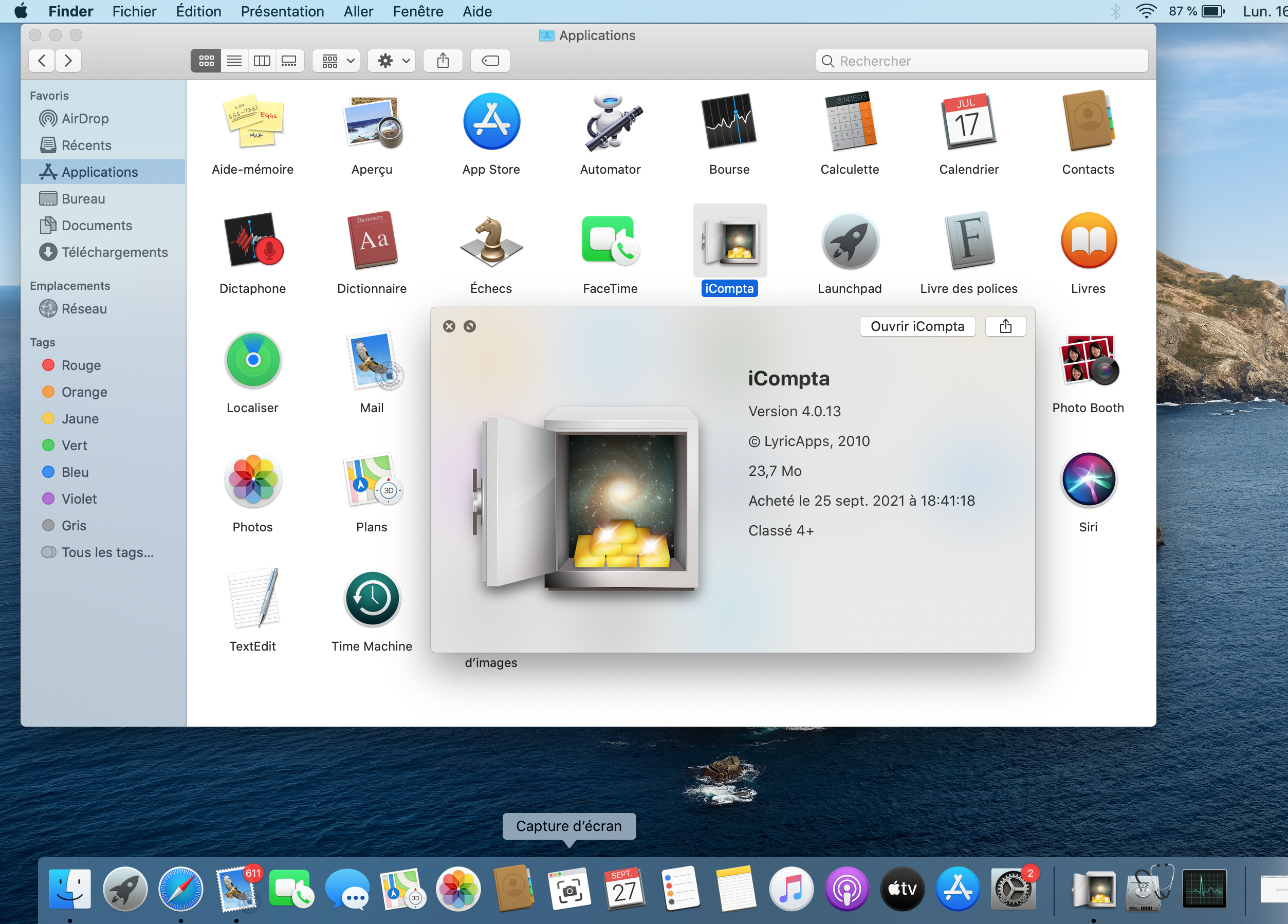Select the Échecs chess app icon
This screenshot has height=924, width=1288.
pyautogui.click(x=491, y=241)
